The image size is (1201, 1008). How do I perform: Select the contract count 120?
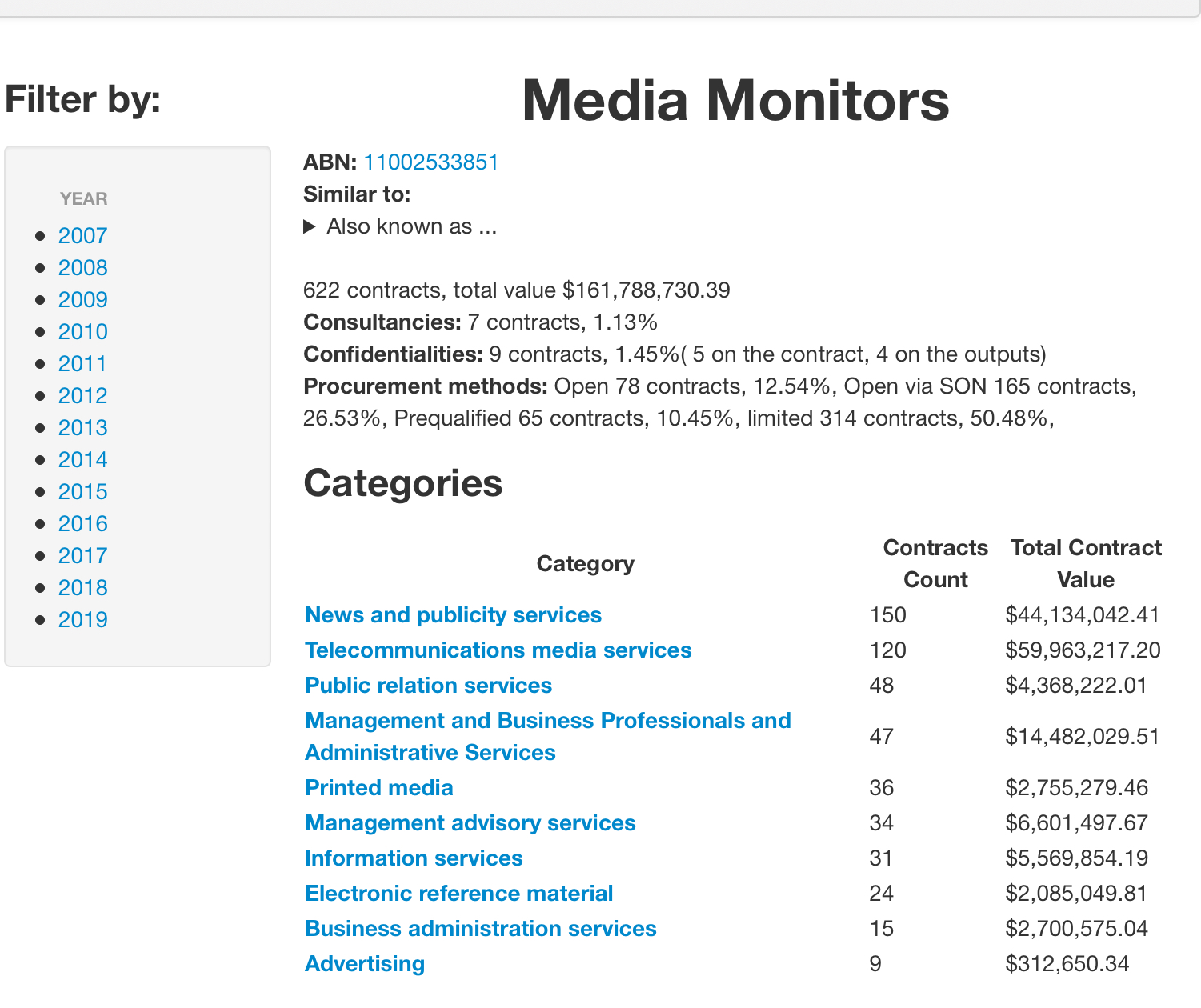point(887,650)
